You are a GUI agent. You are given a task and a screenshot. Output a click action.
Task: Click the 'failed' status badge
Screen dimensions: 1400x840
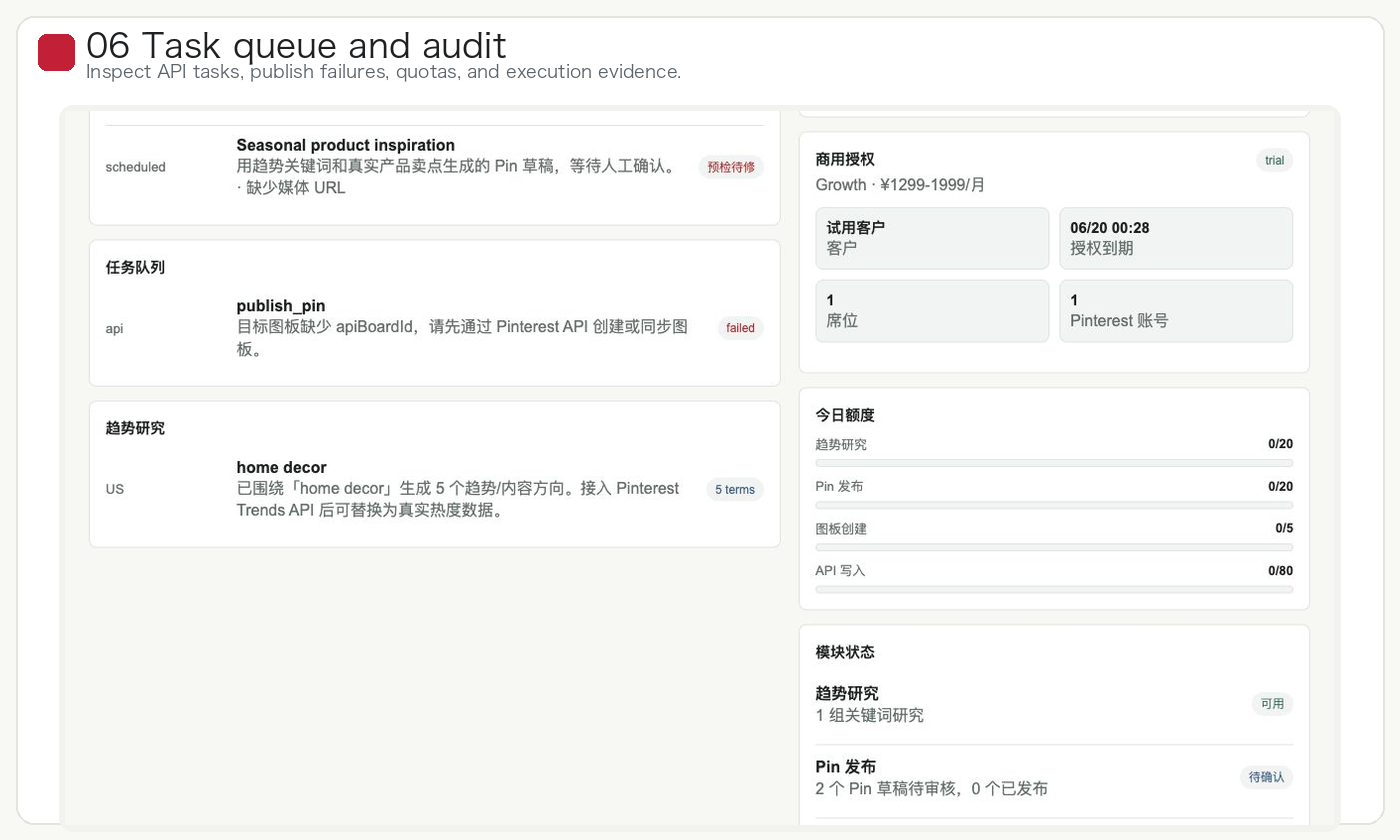(x=740, y=328)
